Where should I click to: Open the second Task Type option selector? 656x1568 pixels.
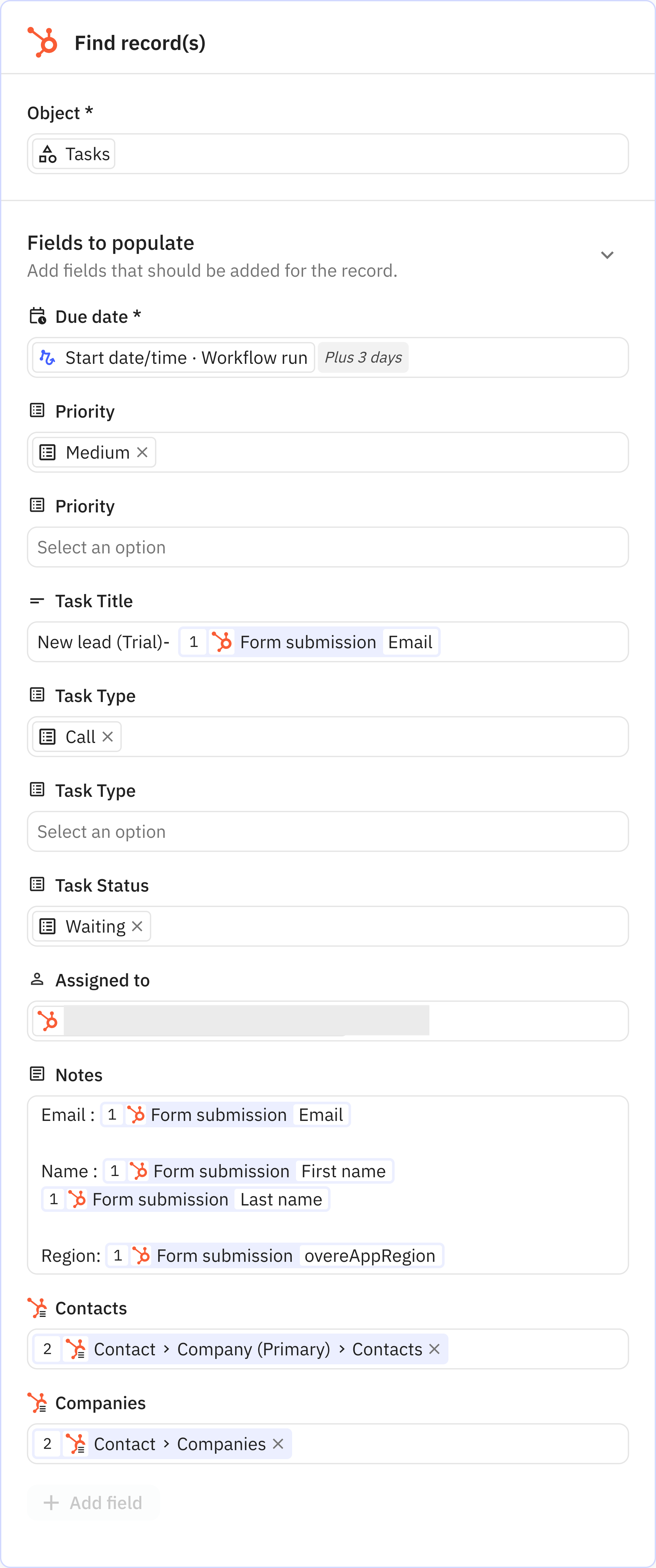pos(327,831)
